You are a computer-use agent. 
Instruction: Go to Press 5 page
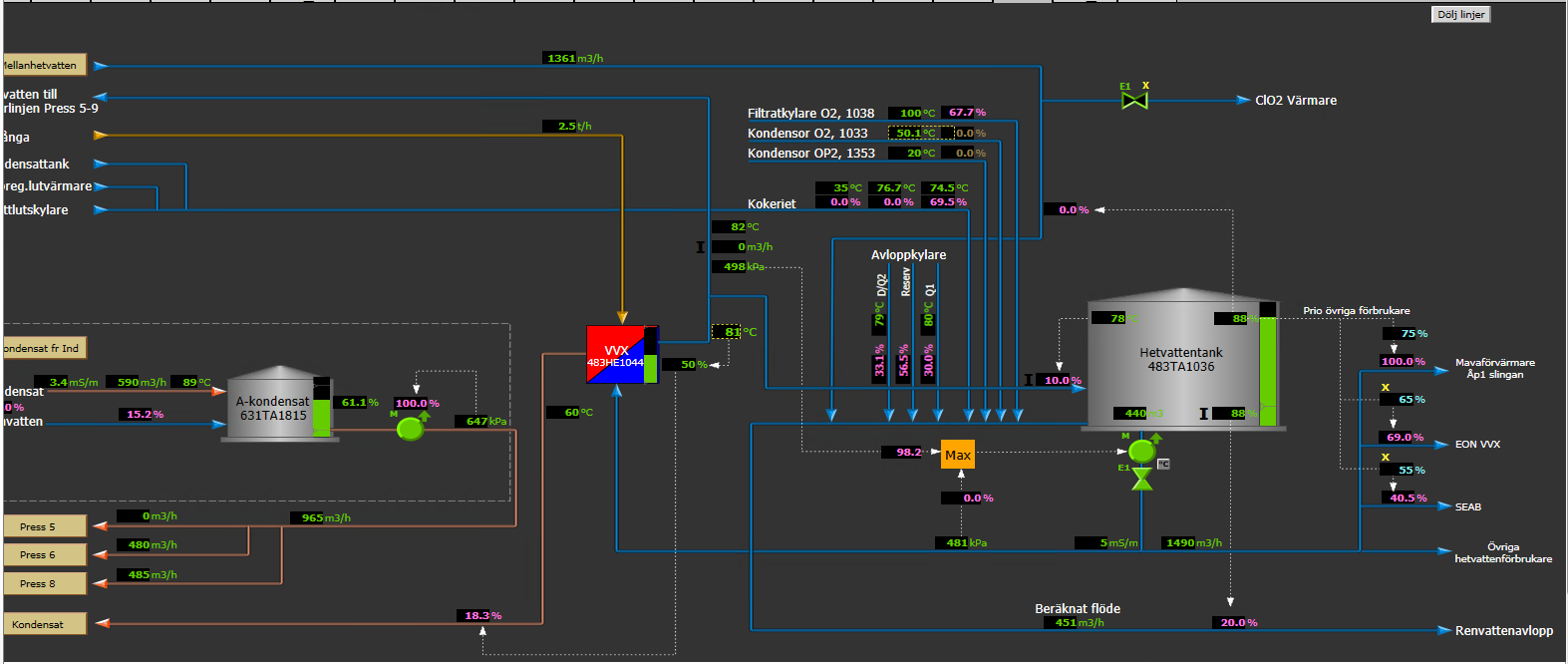click(45, 526)
